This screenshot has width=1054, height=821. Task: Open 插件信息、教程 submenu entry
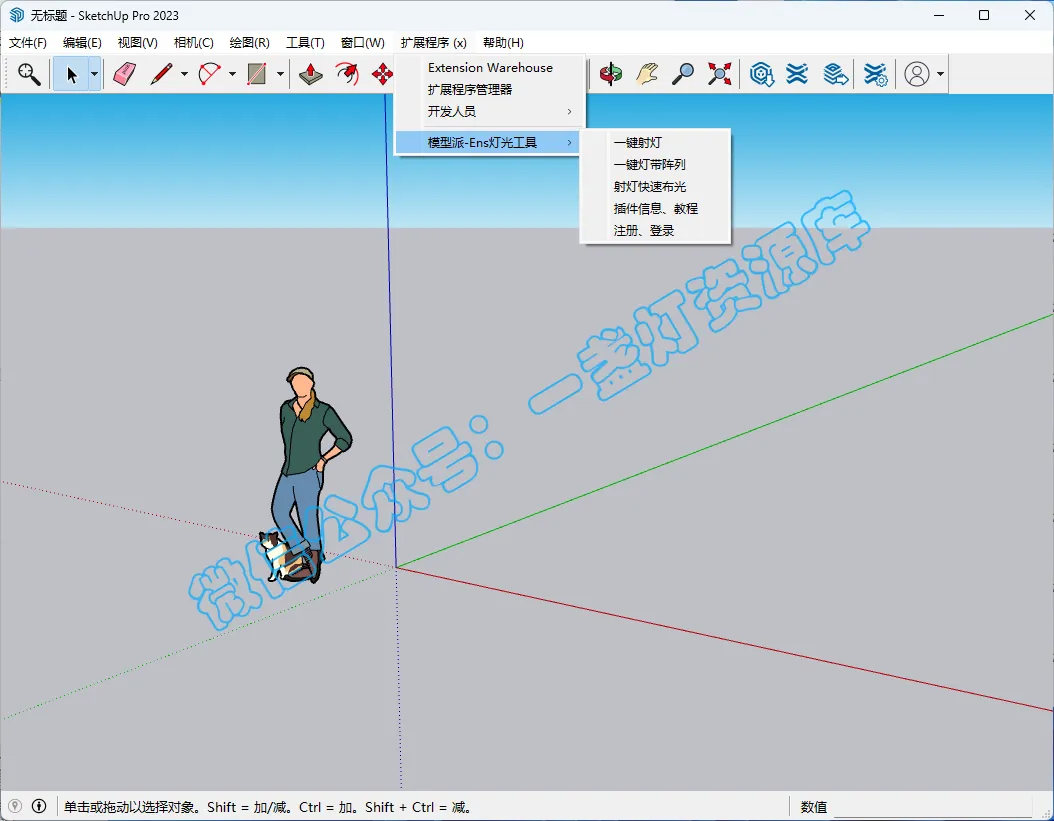(655, 208)
